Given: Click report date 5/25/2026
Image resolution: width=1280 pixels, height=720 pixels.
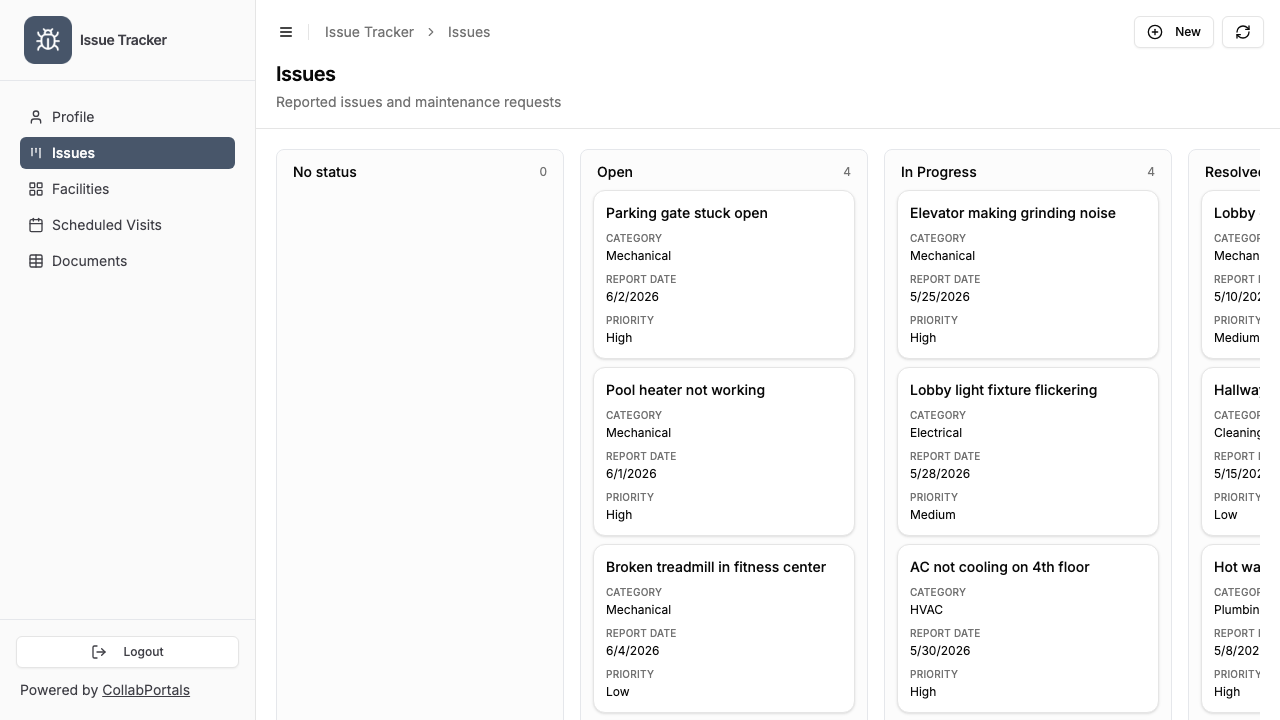Looking at the screenshot, I should [x=940, y=297].
